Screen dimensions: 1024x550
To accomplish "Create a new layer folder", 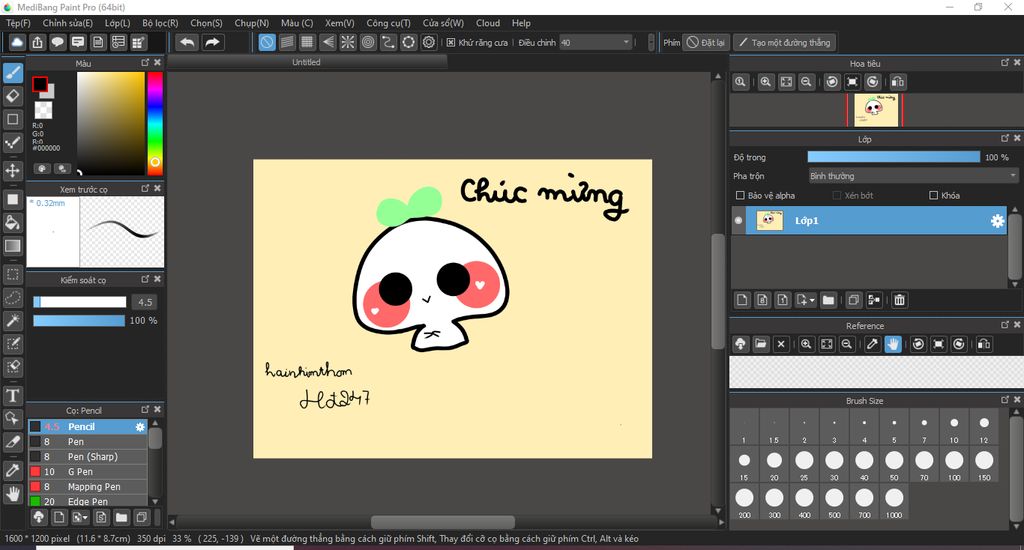I will tap(828, 300).
